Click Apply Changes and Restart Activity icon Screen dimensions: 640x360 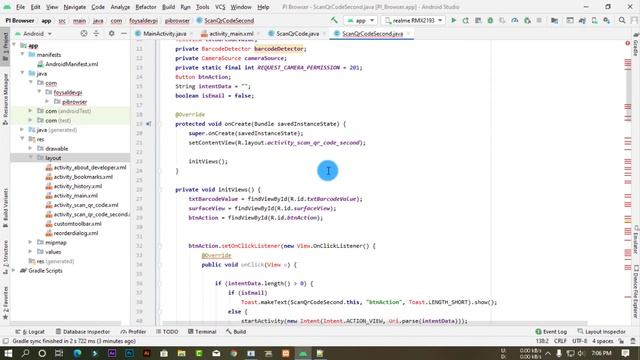[466, 20]
